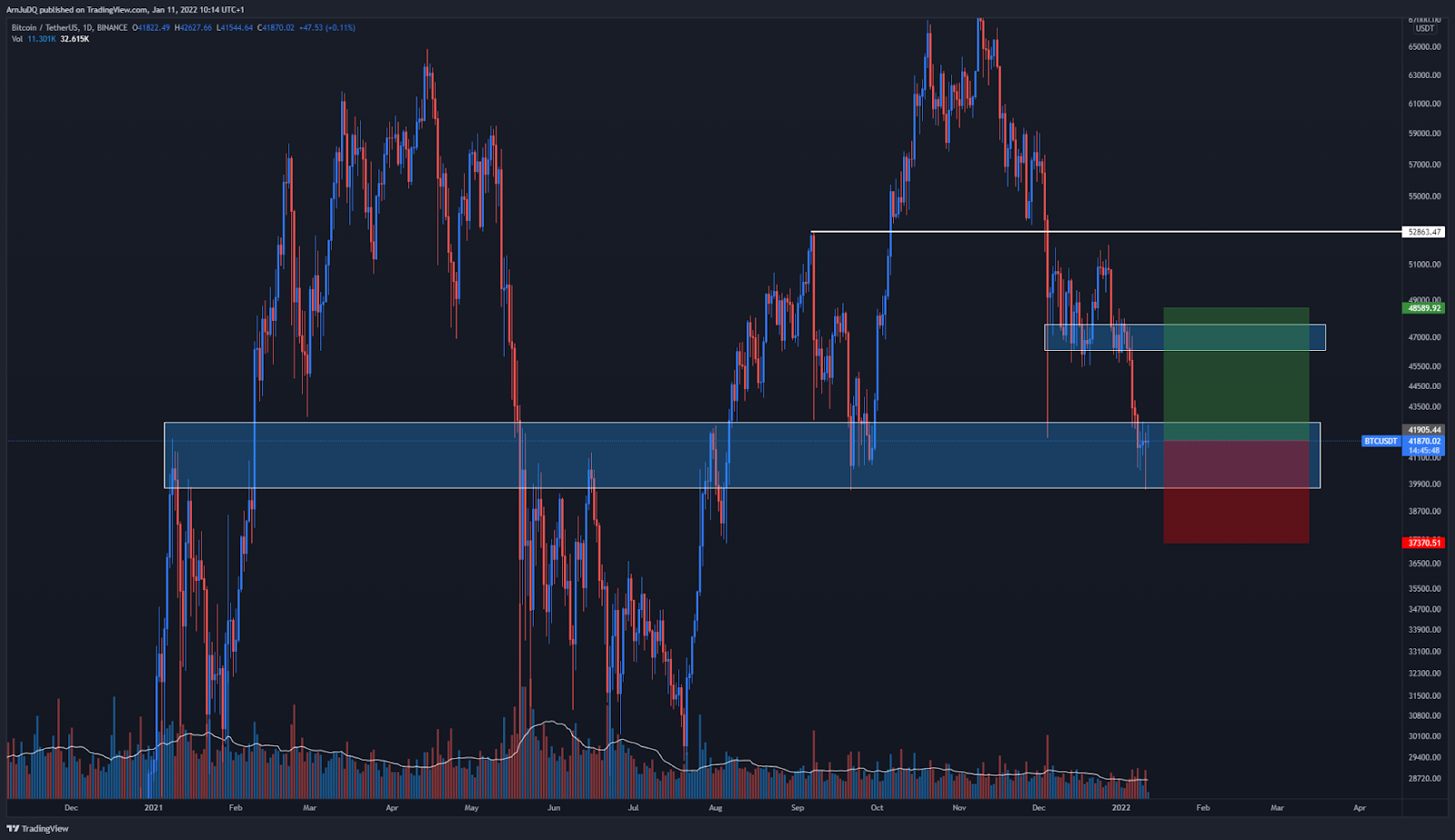Image resolution: width=1455 pixels, height=840 pixels.
Task: Click the 51000.00 price scale label
Action: [1424, 265]
